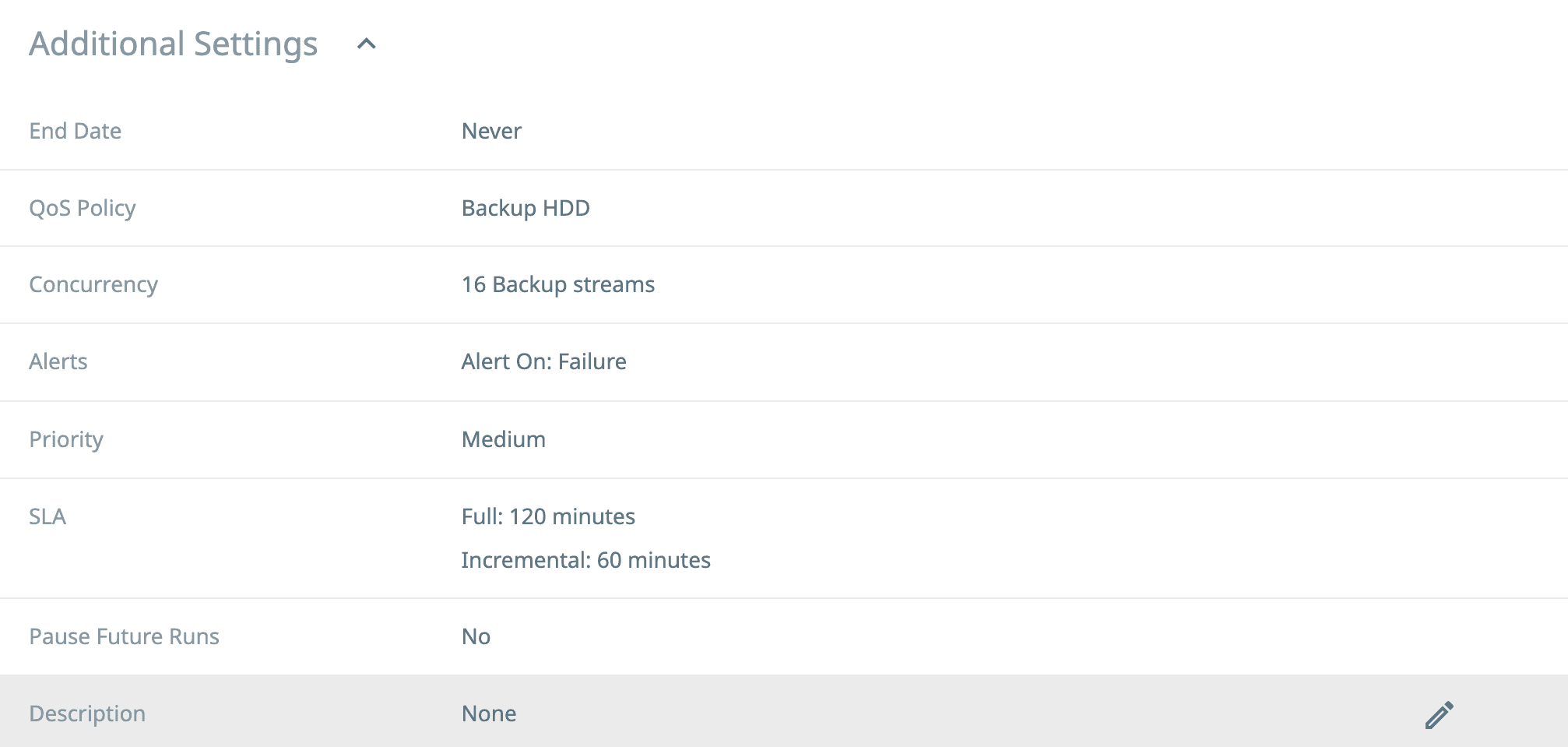Image resolution: width=1568 pixels, height=747 pixels.
Task: Click the Additional Settings heading
Action: coord(173,43)
